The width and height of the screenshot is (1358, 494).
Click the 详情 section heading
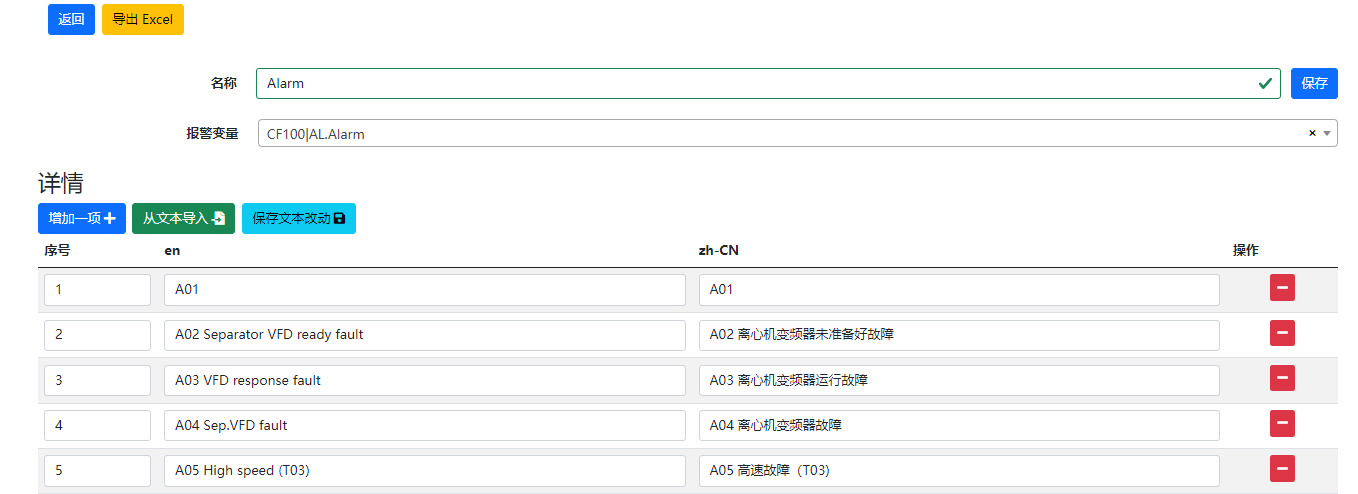(x=61, y=183)
